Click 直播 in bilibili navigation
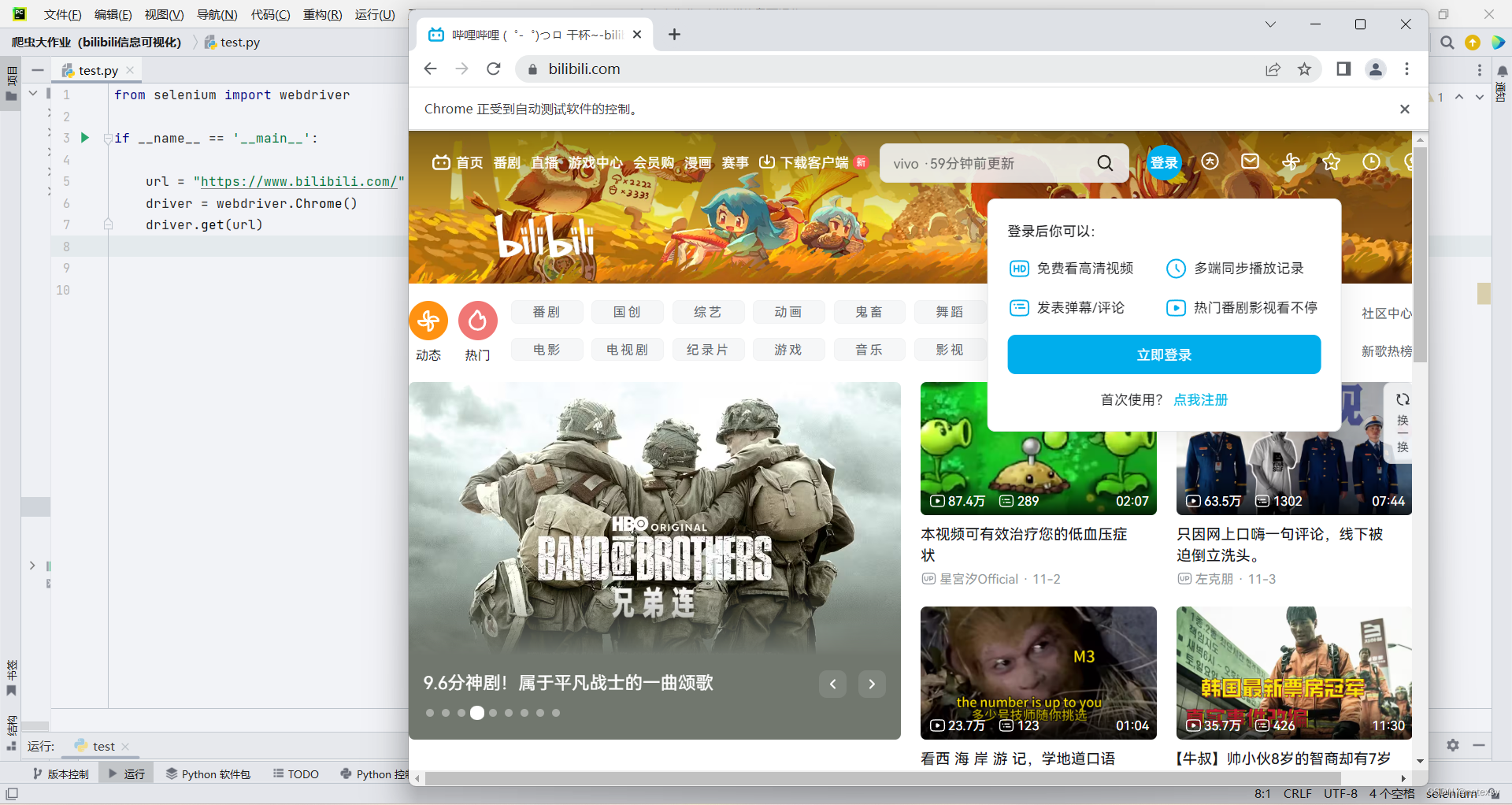The width and height of the screenshot is (1512, 805). coord(544,163)
